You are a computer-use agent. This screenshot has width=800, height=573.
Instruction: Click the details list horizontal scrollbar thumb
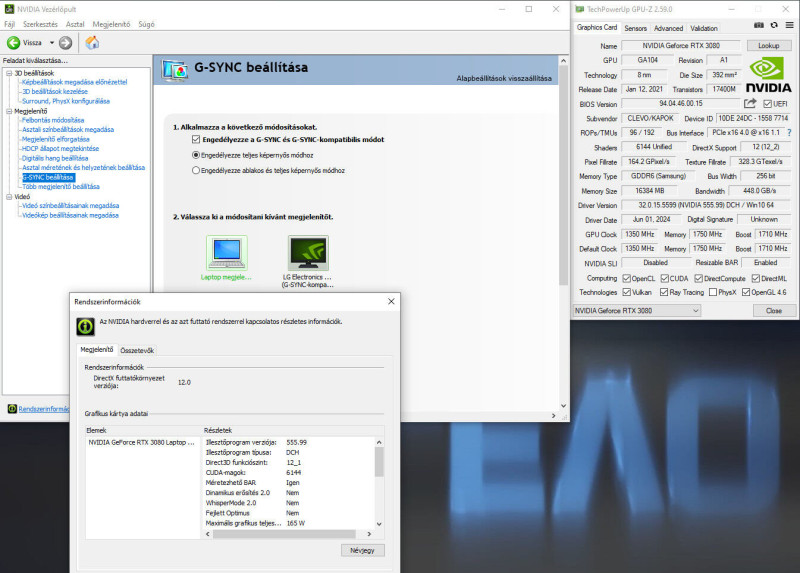[x=284, y=534]
